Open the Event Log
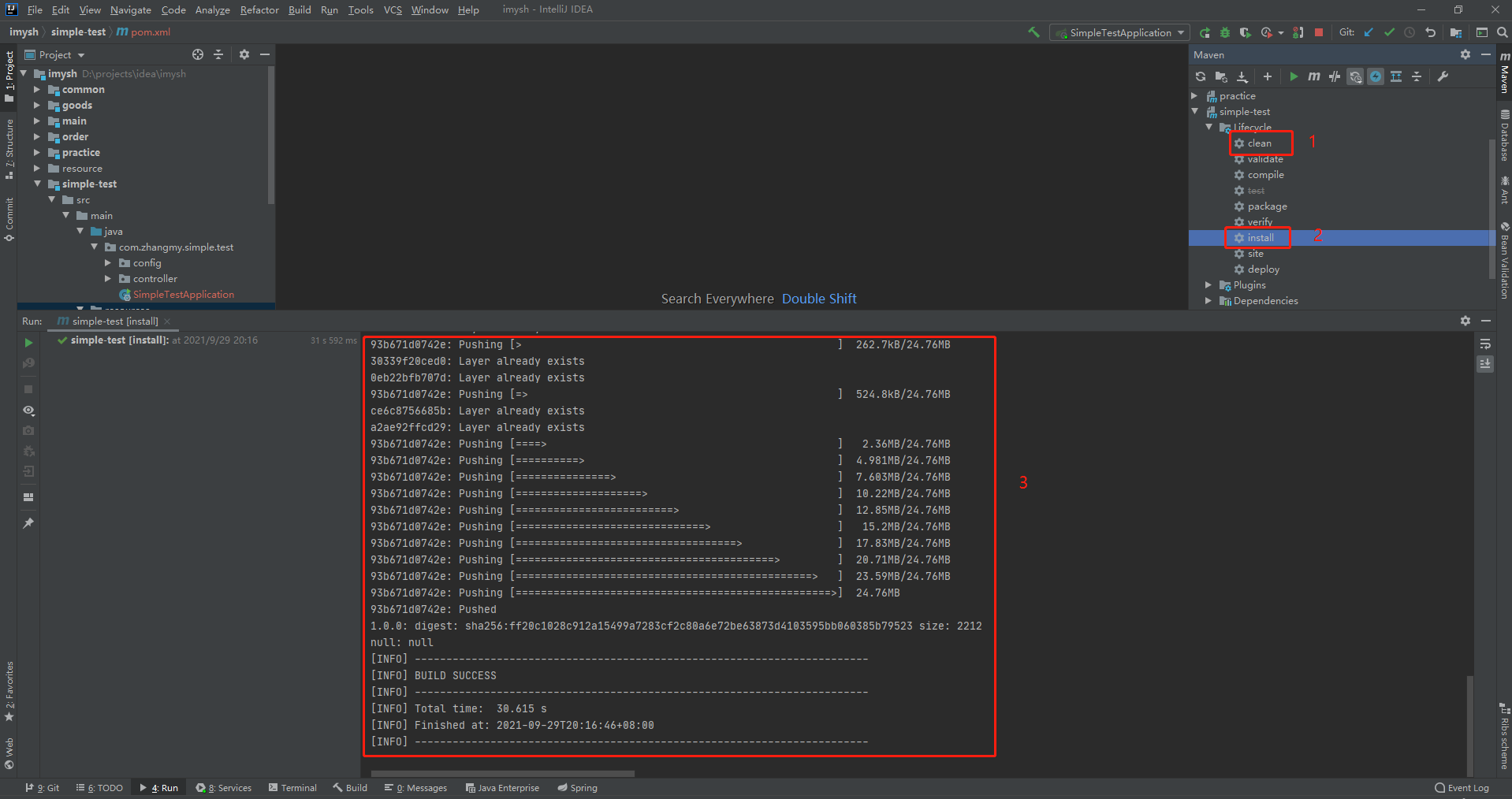This screenshot has height=799, width=1512. coord(1462,788)
